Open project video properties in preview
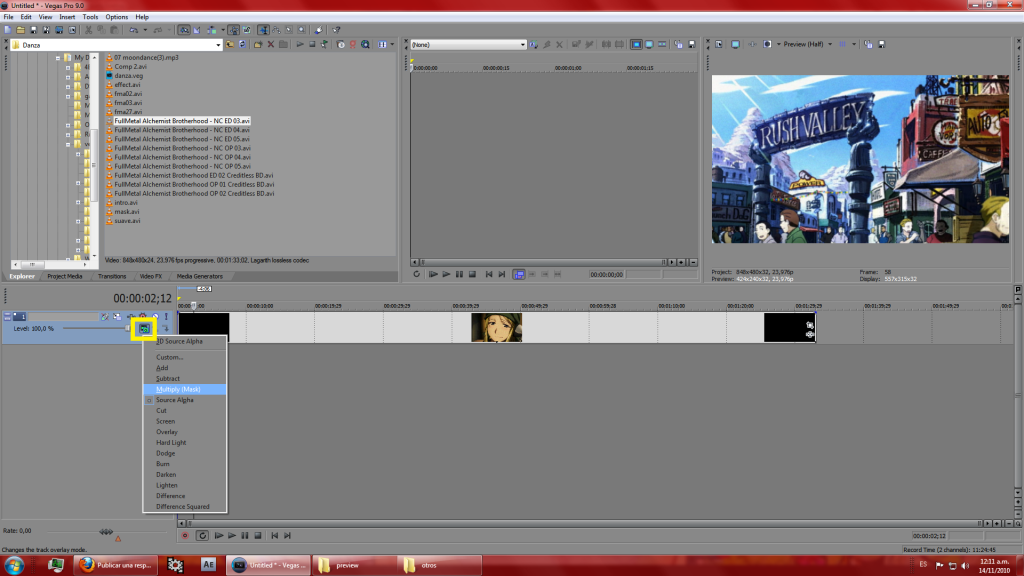The height and width of the screenshot is (576, 1024). 719,44
